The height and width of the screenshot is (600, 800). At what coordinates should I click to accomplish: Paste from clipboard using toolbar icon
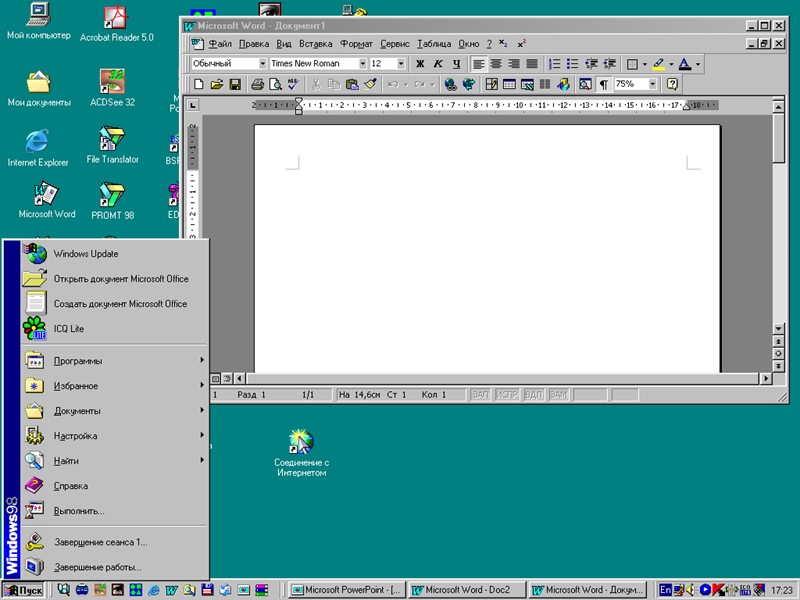352,84
